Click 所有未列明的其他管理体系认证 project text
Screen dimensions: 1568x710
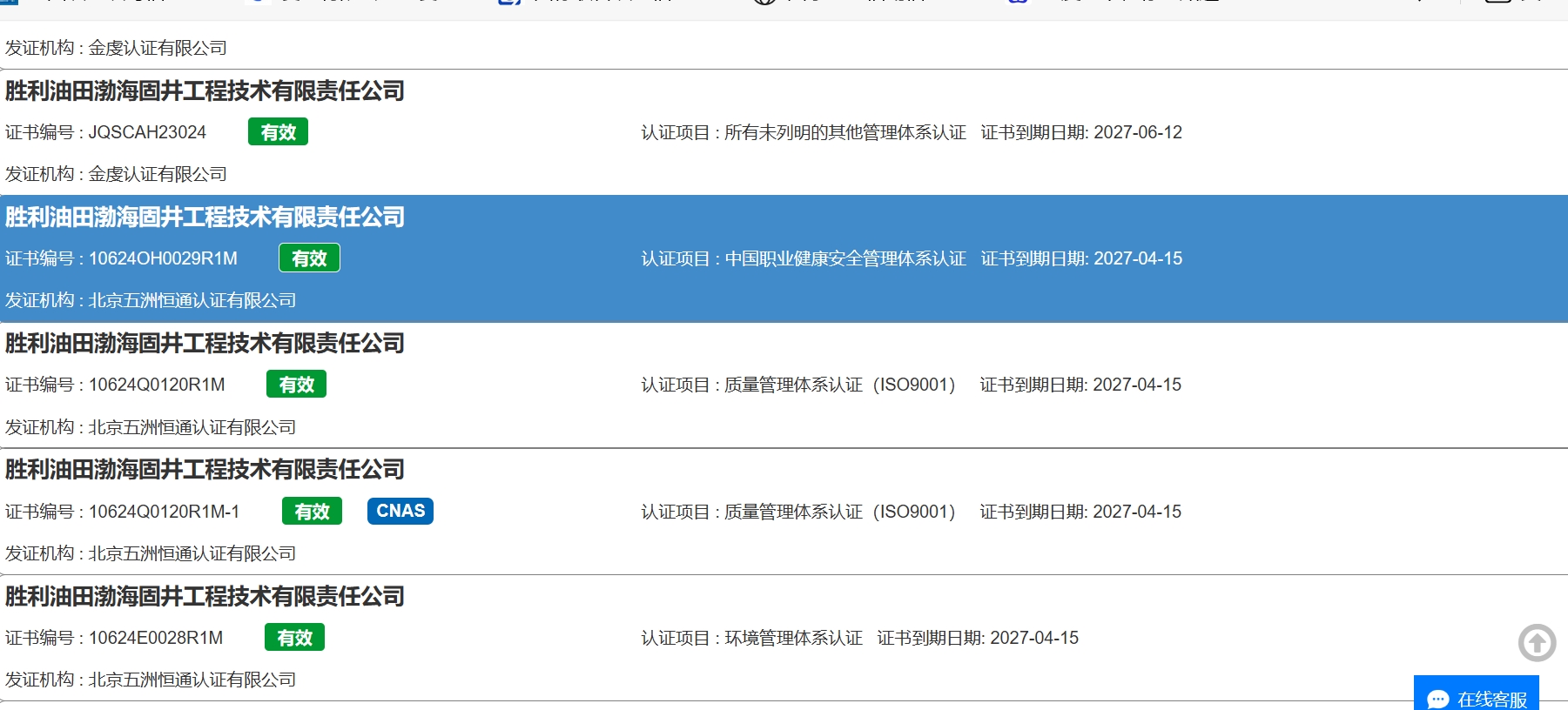click(x=845, y=132)
